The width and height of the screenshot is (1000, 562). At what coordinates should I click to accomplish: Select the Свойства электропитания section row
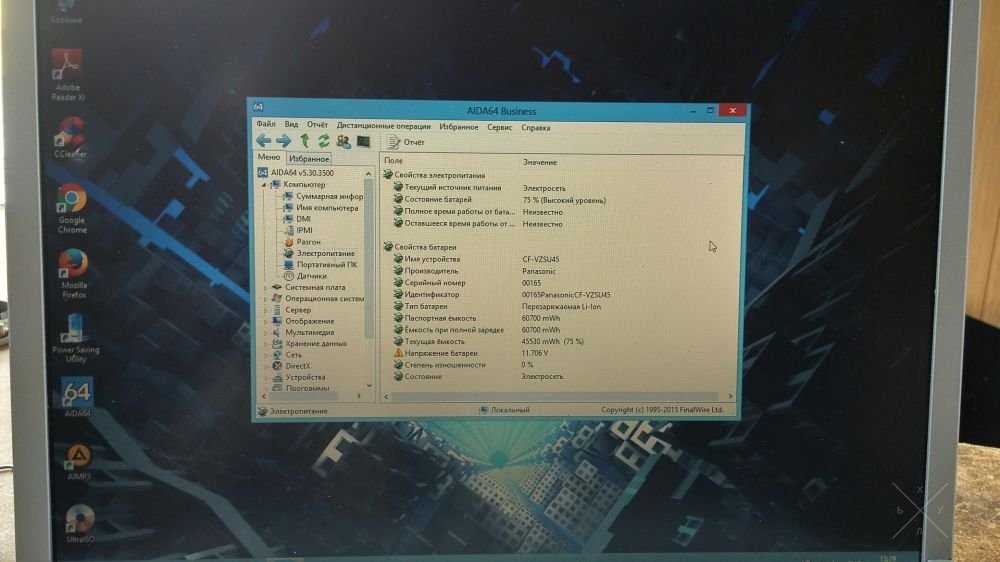coord(434,175)
